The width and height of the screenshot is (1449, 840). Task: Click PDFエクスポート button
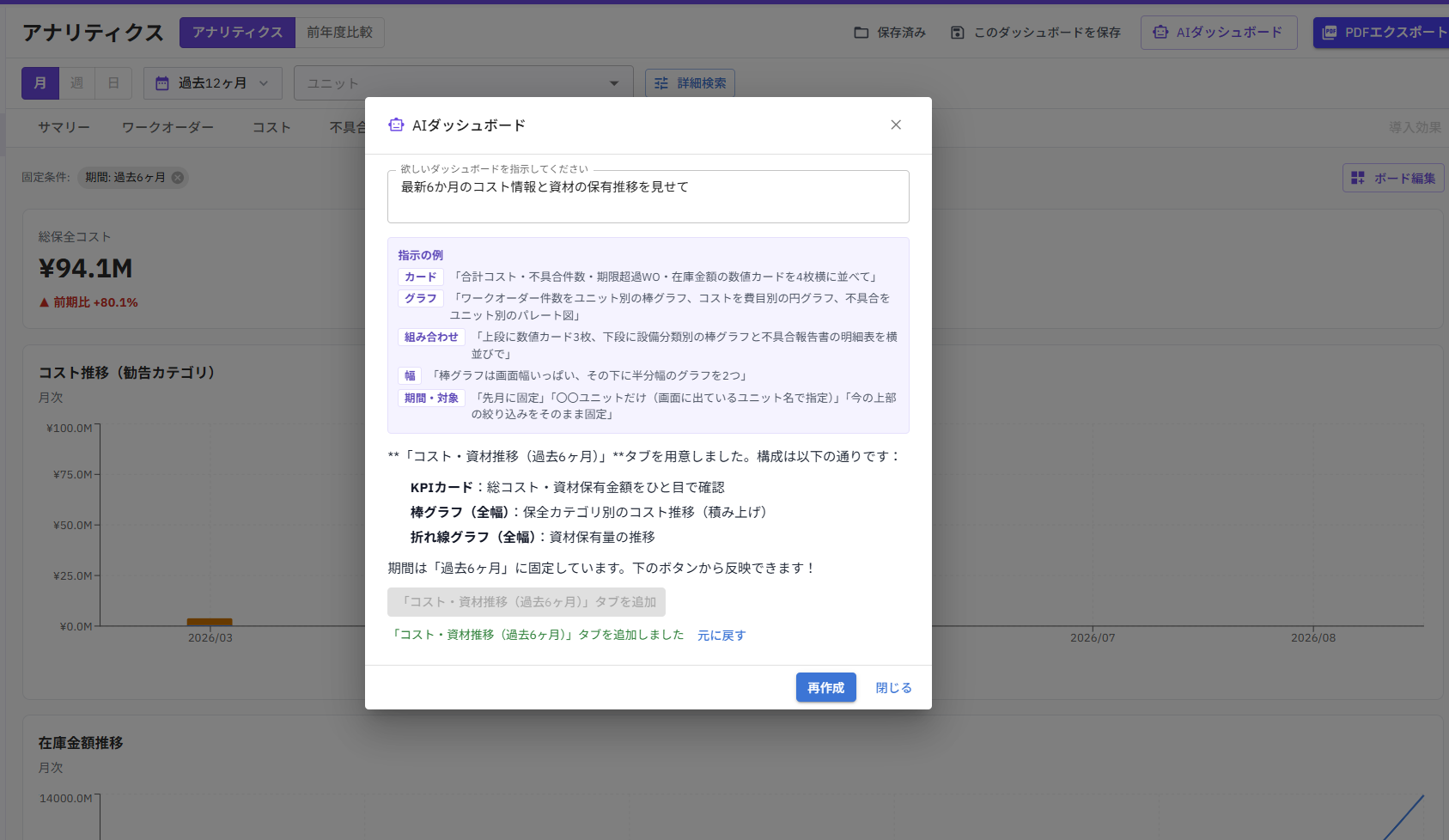[1381, 33]
